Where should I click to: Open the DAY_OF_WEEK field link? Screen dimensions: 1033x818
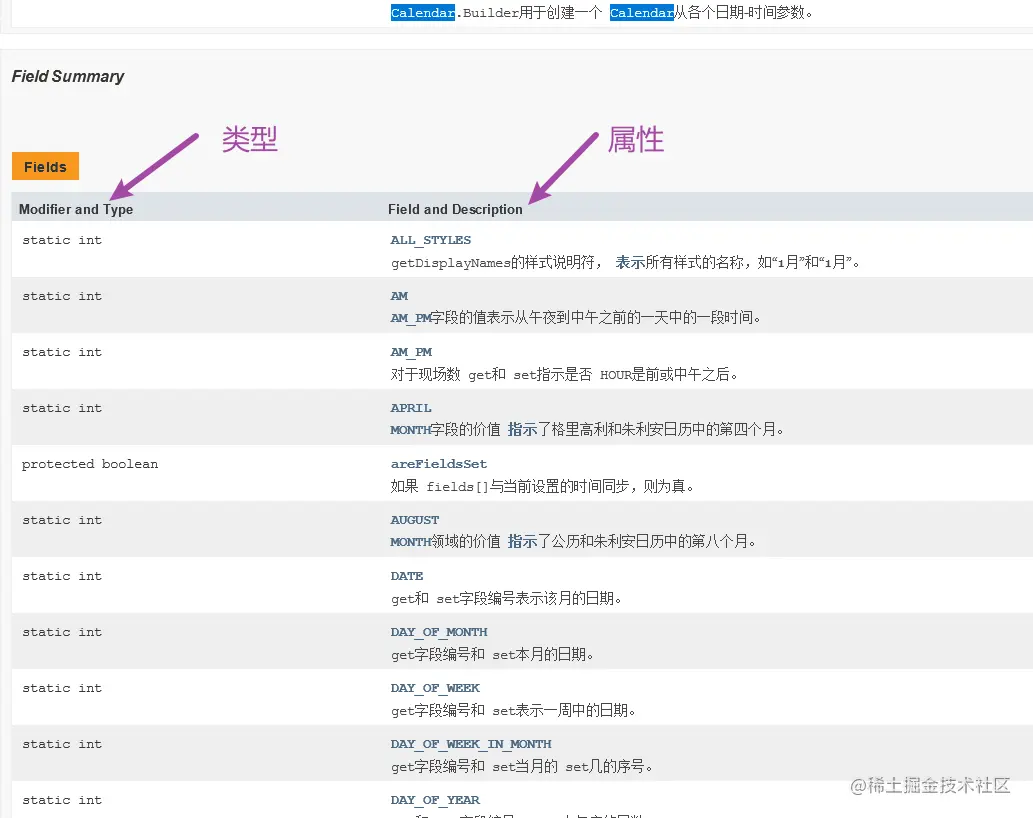coord(435,688)
